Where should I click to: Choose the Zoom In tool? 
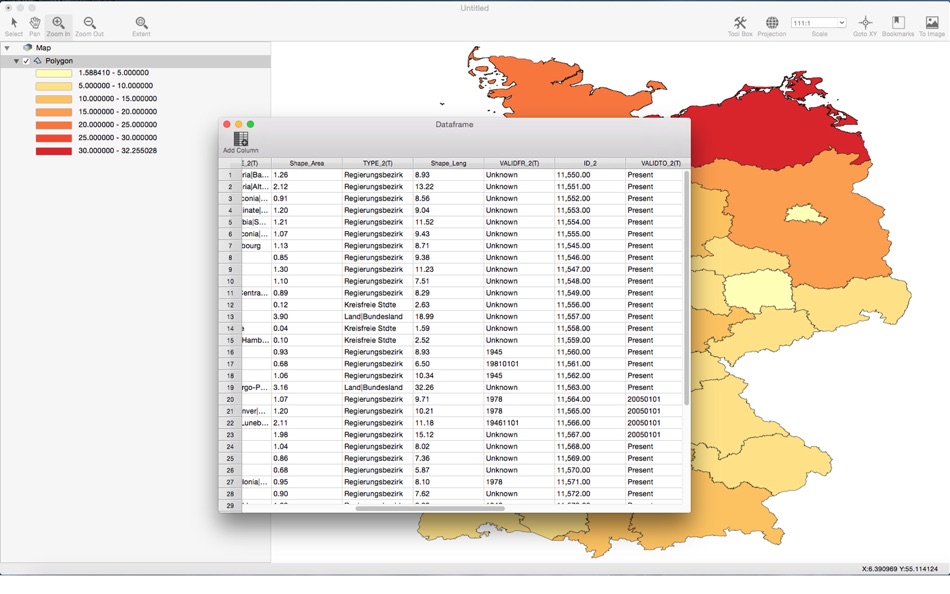58,27
